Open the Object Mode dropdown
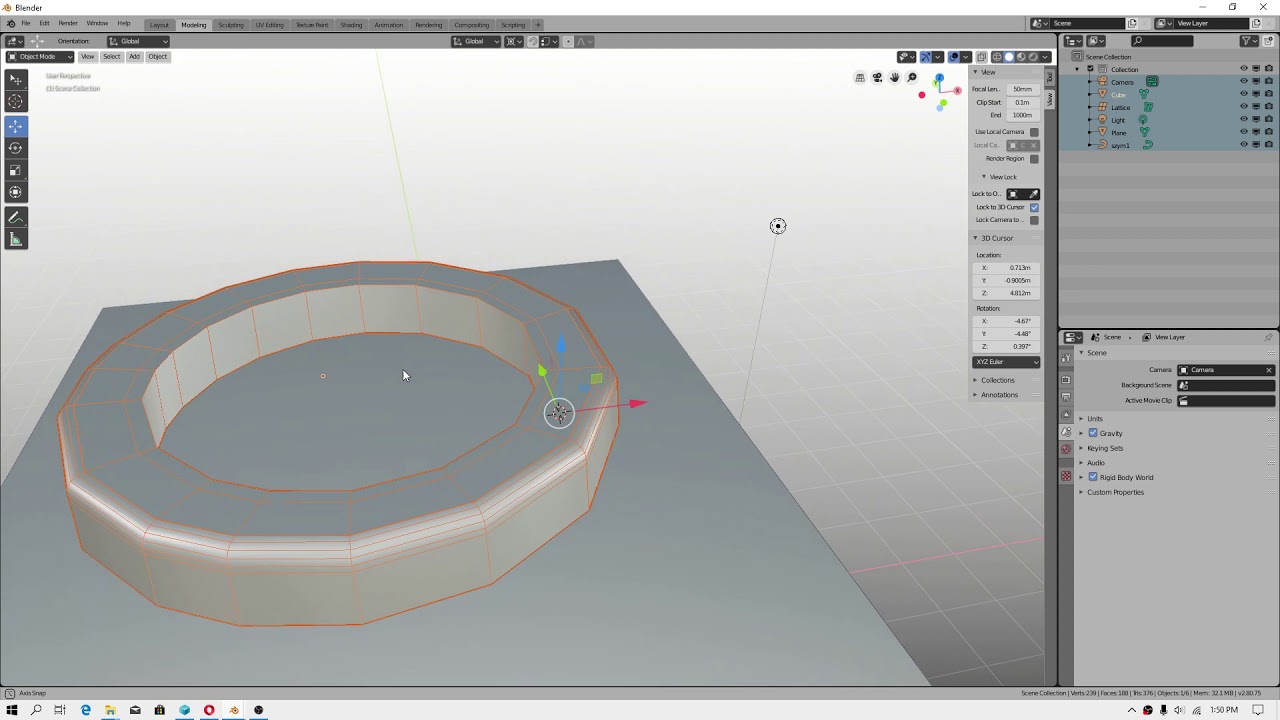Viewport: 1280px width, 720px height. coord(40,57)
